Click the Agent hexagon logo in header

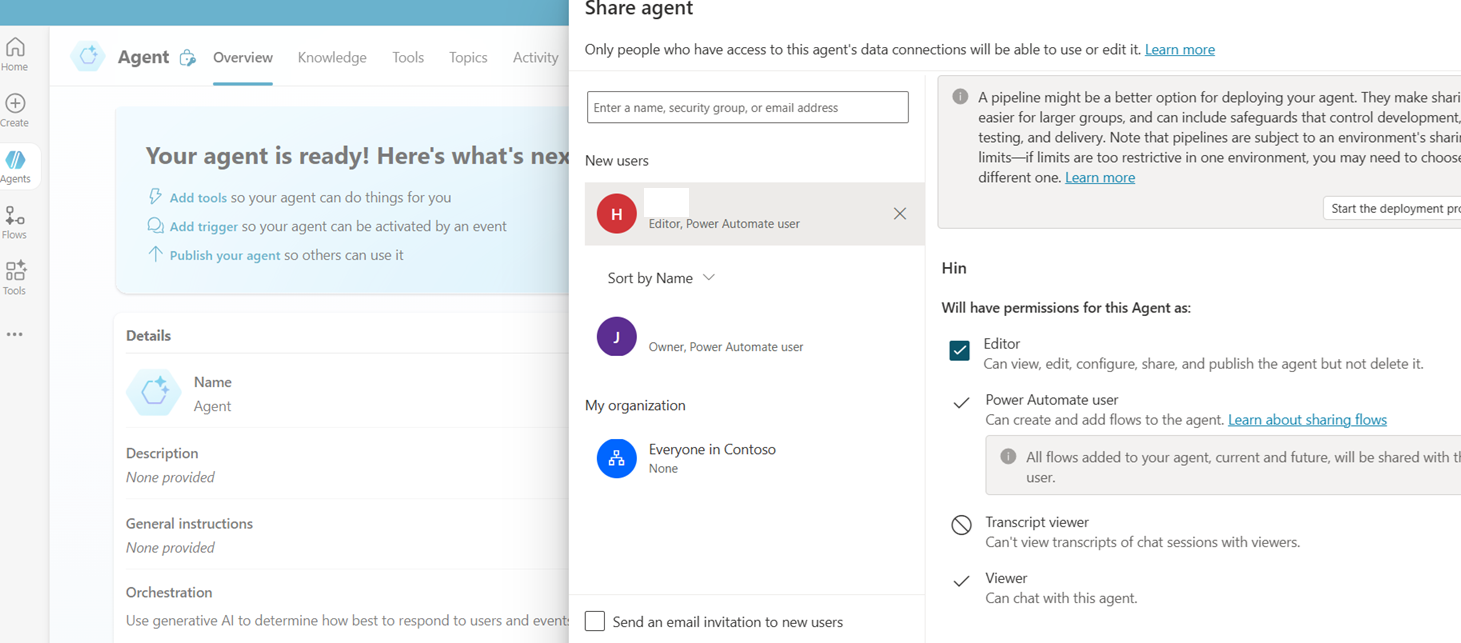[88, 57]
